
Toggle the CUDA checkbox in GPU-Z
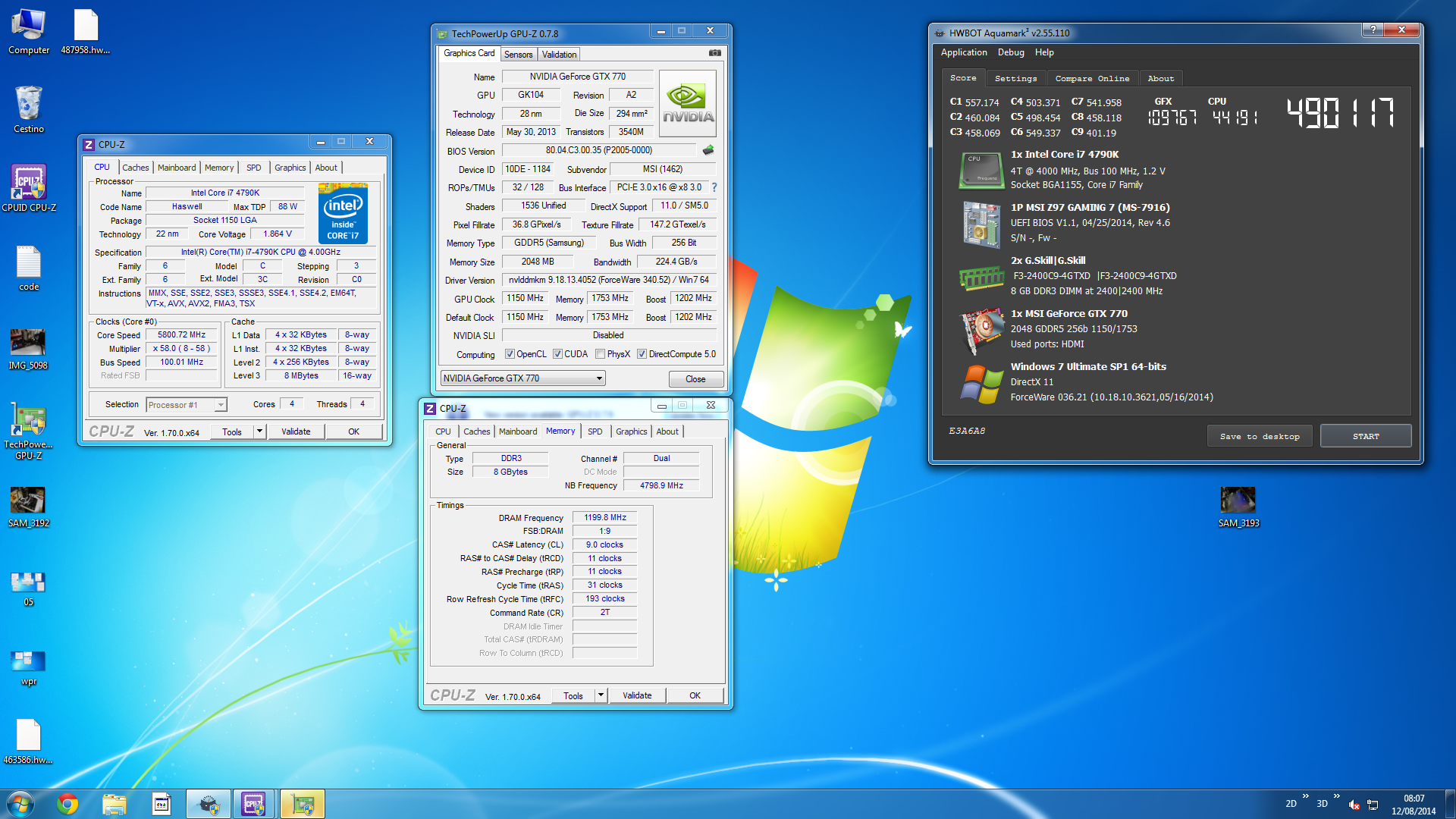[x=557, y=354]
